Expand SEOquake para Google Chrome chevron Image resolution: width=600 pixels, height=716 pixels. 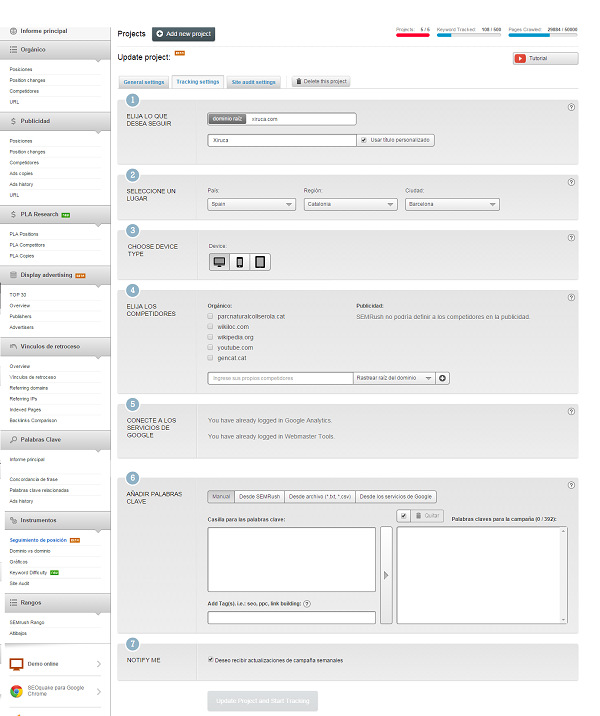click(99, 692)
